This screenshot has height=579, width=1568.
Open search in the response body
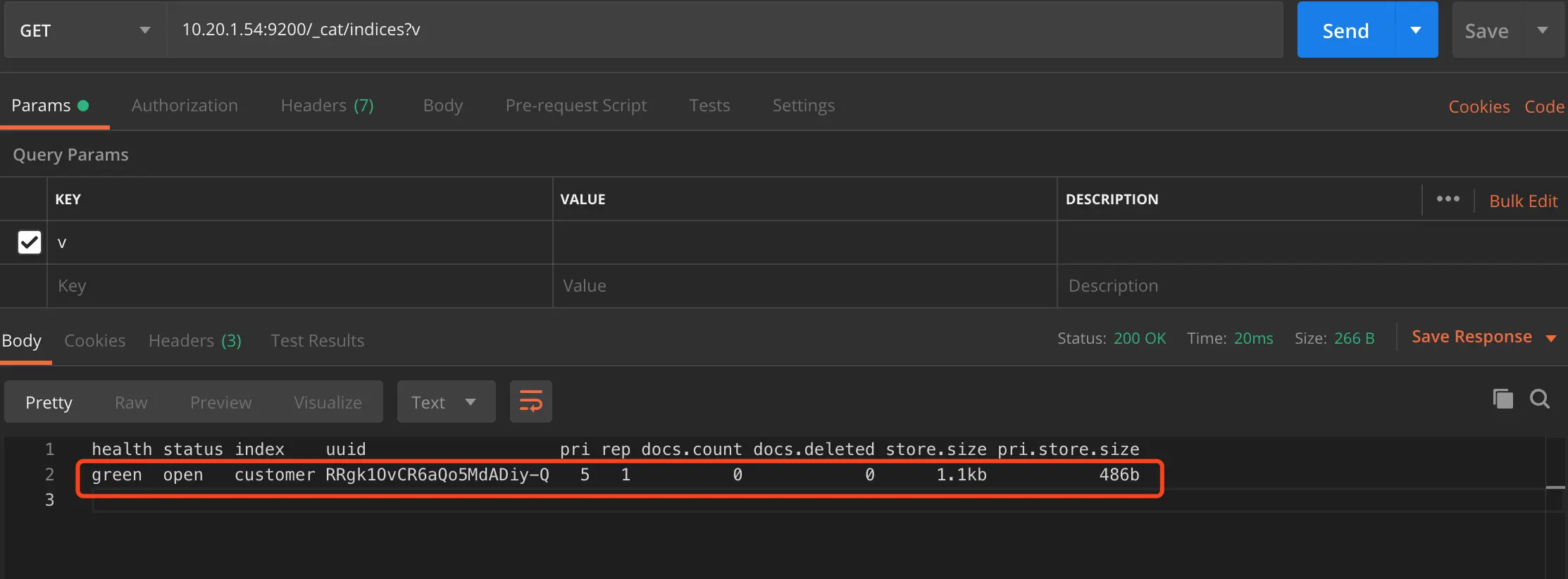point(1539,399)
